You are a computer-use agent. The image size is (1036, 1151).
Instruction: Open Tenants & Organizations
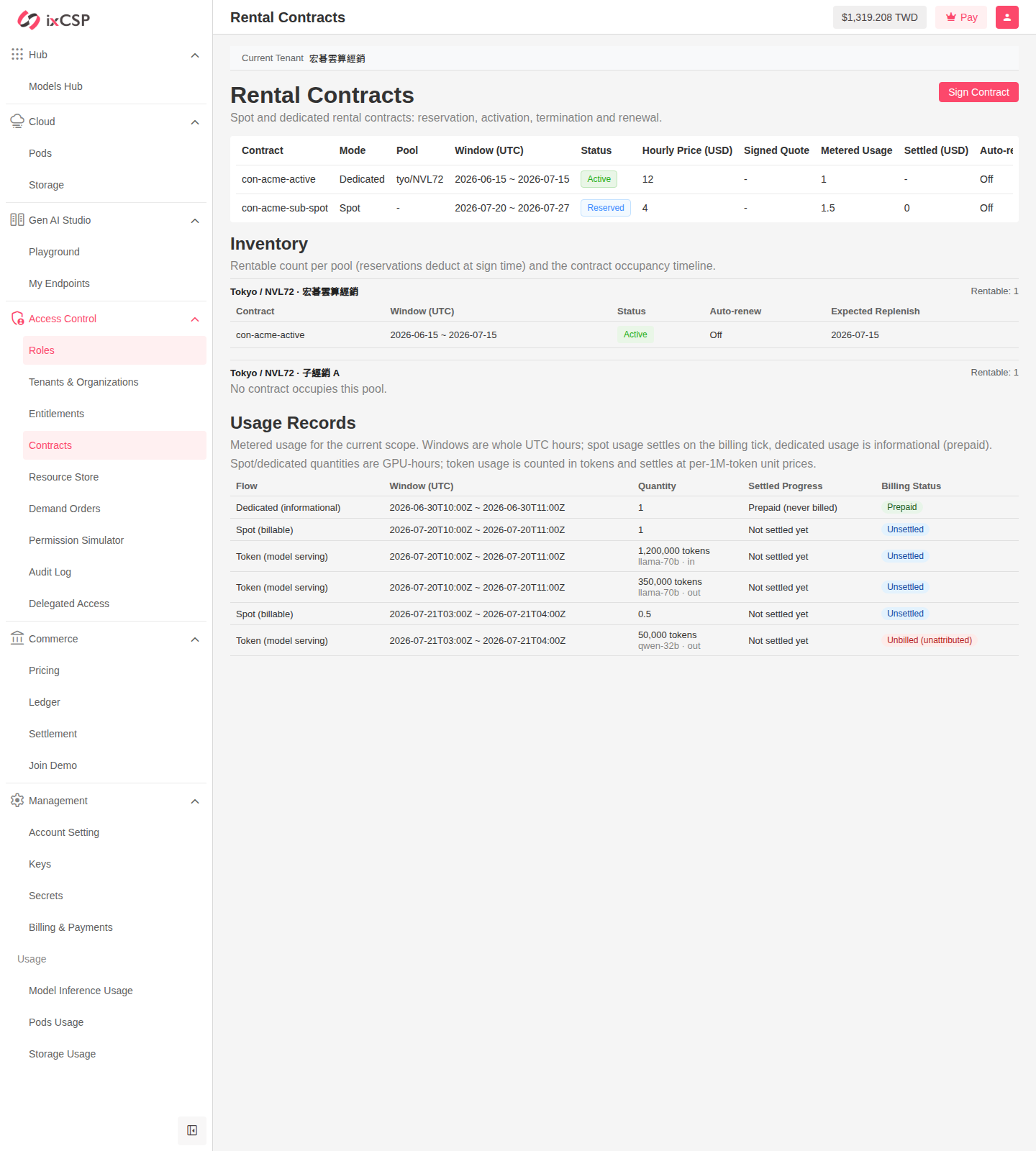pos(114,382)
